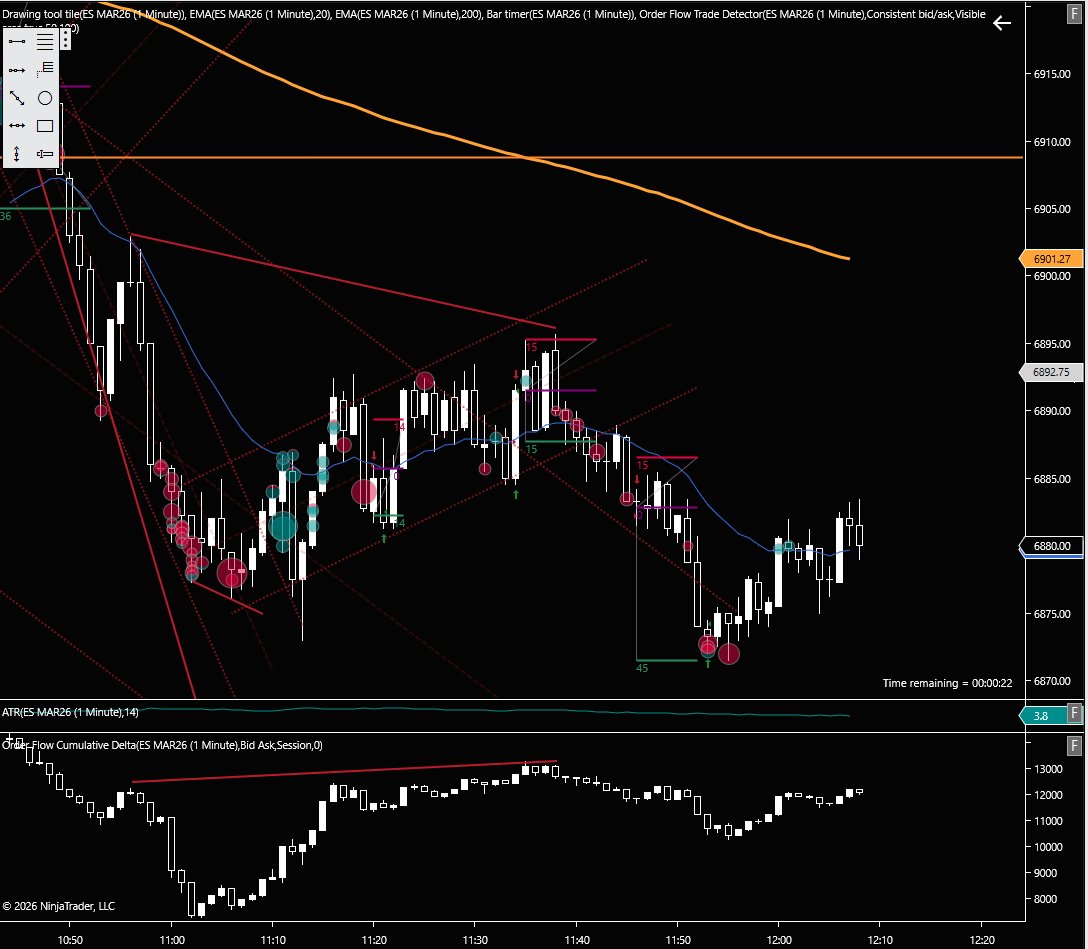Click the teal 3.8 ATR value marker
The height and width of the screenshot is (949, 1088).
[1042, 715]
